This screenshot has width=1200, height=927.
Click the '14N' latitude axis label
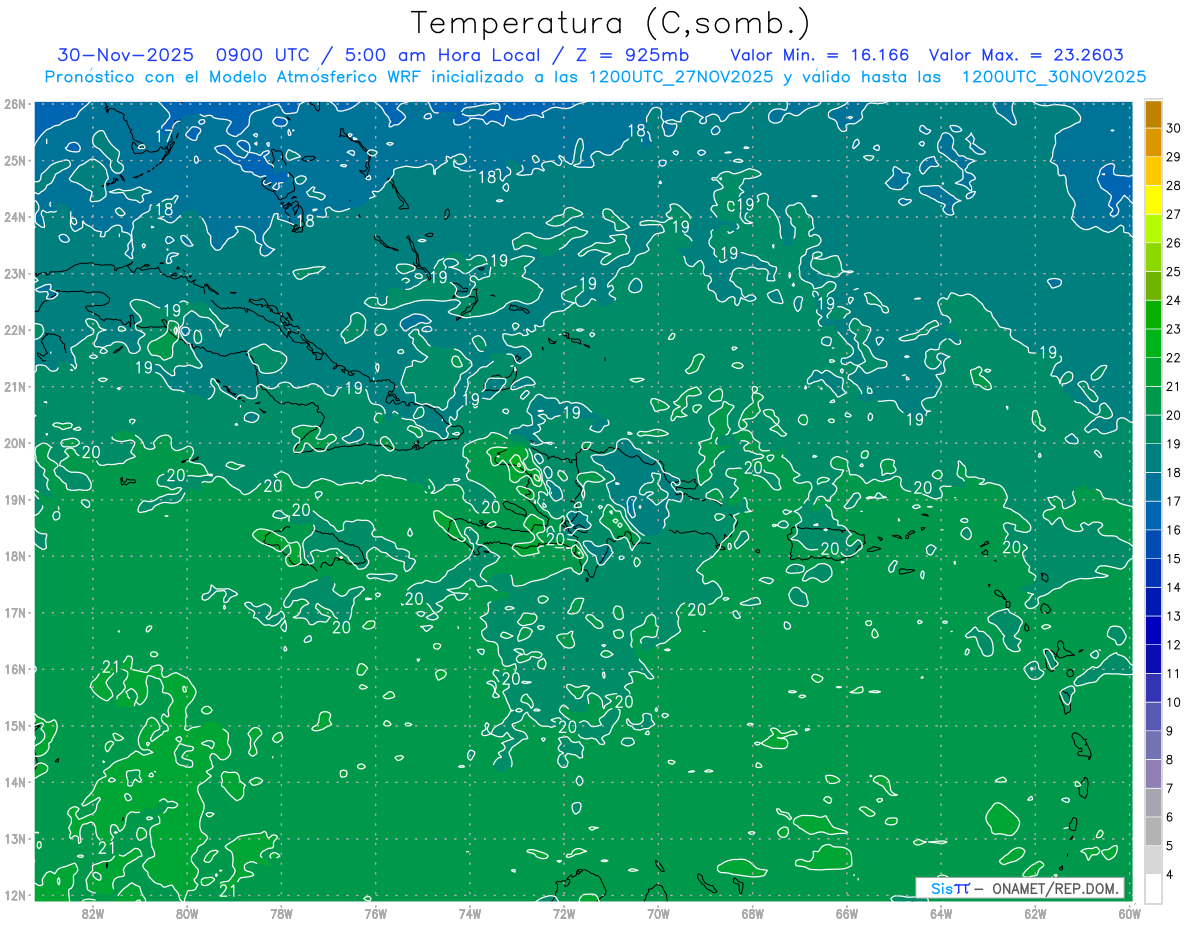[x=15, y=782]
